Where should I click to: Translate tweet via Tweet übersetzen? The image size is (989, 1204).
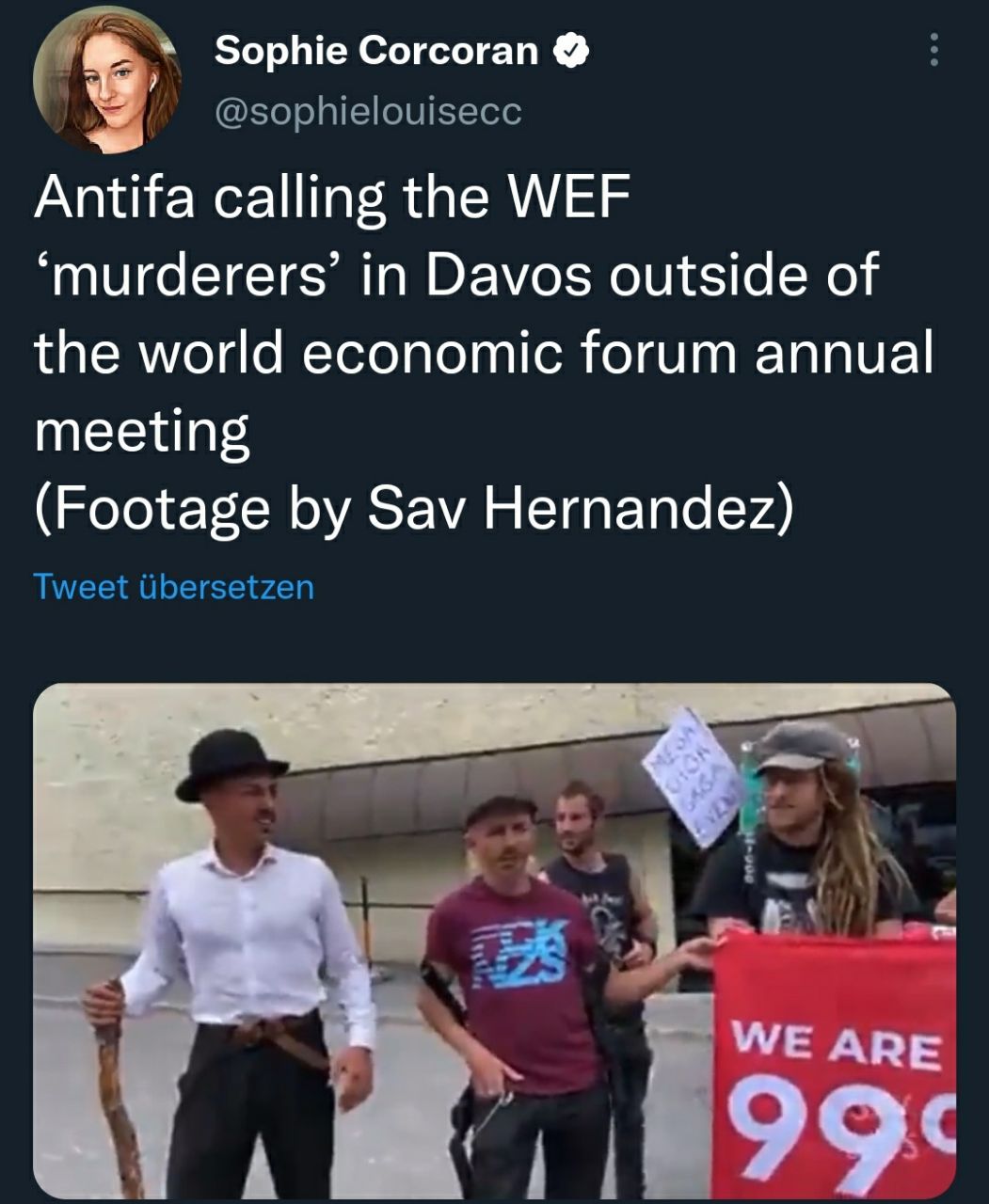tap(174, 587)
